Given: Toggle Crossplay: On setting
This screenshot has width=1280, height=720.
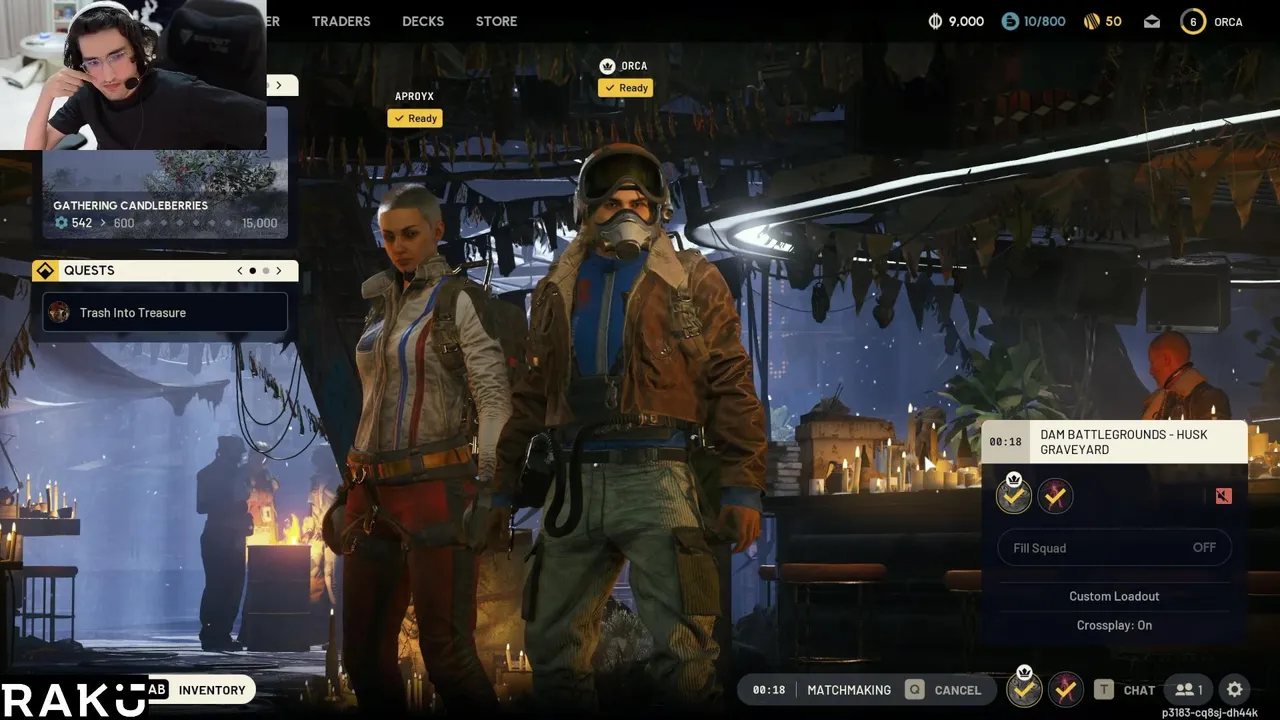Looking at the screenshot, I should click(x=1114, y=625).
